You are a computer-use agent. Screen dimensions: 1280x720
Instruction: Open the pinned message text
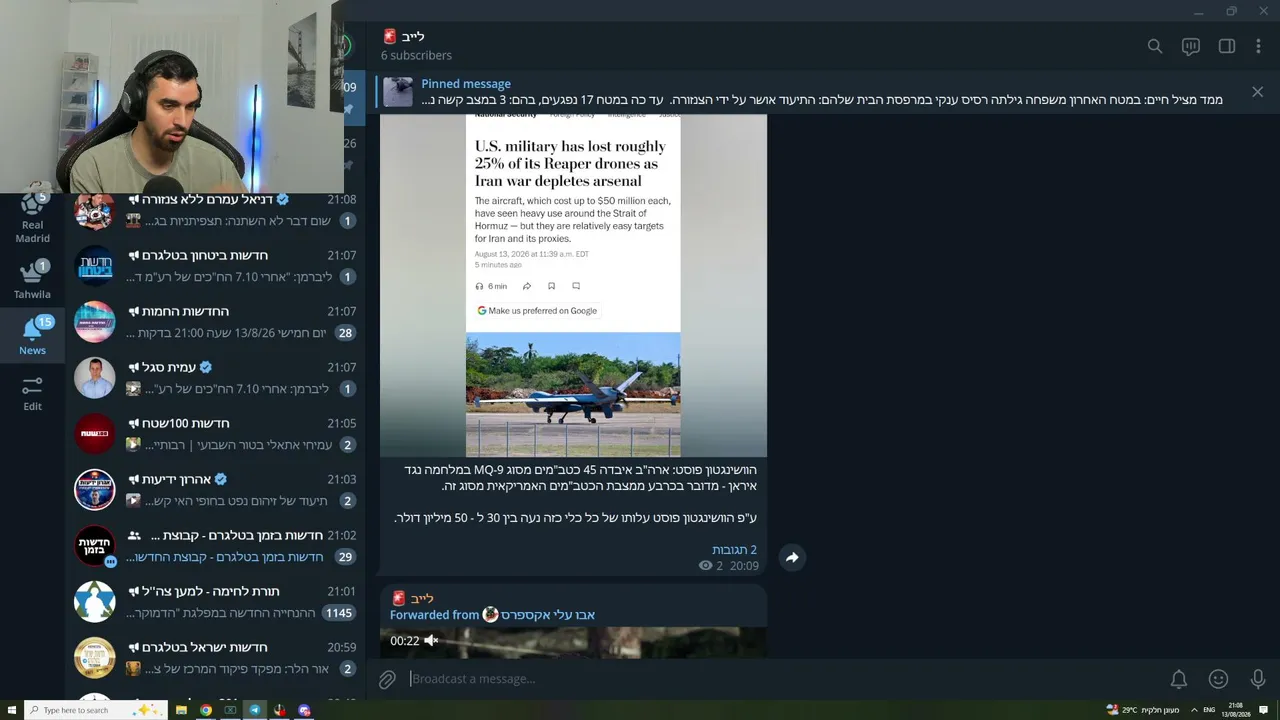pos(822,99)
